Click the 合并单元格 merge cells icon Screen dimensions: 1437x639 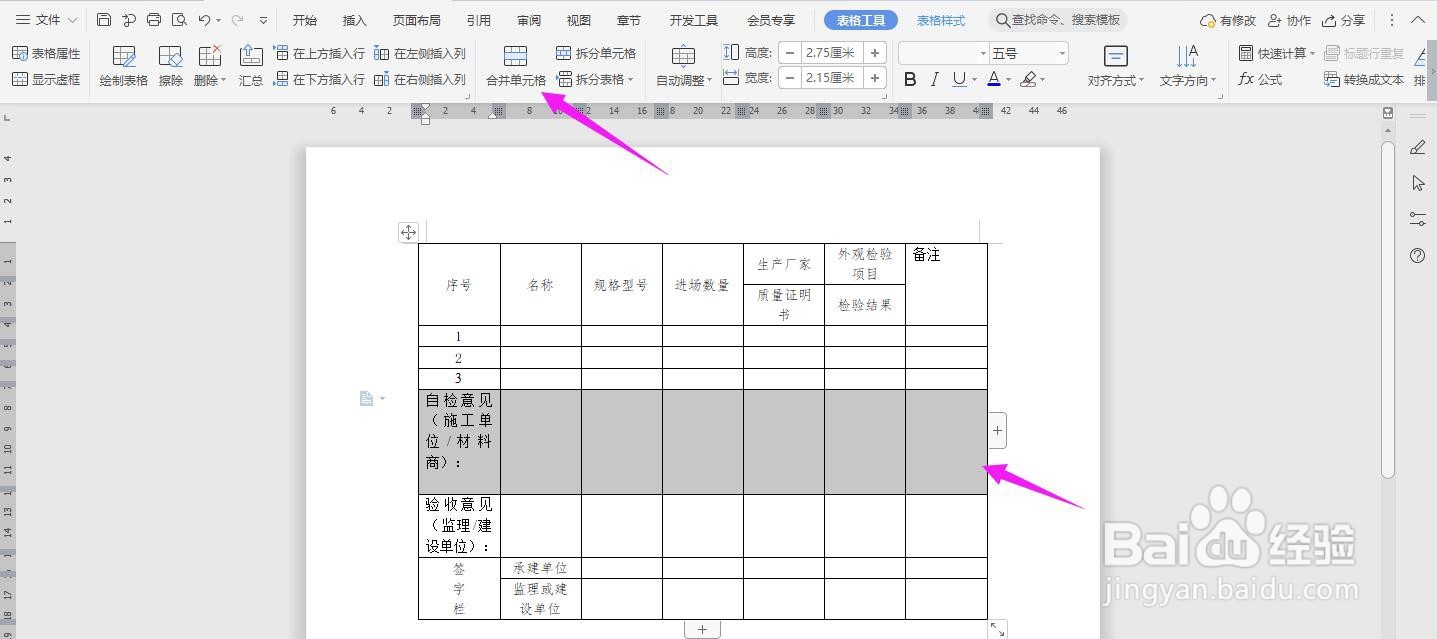(513, 55)
